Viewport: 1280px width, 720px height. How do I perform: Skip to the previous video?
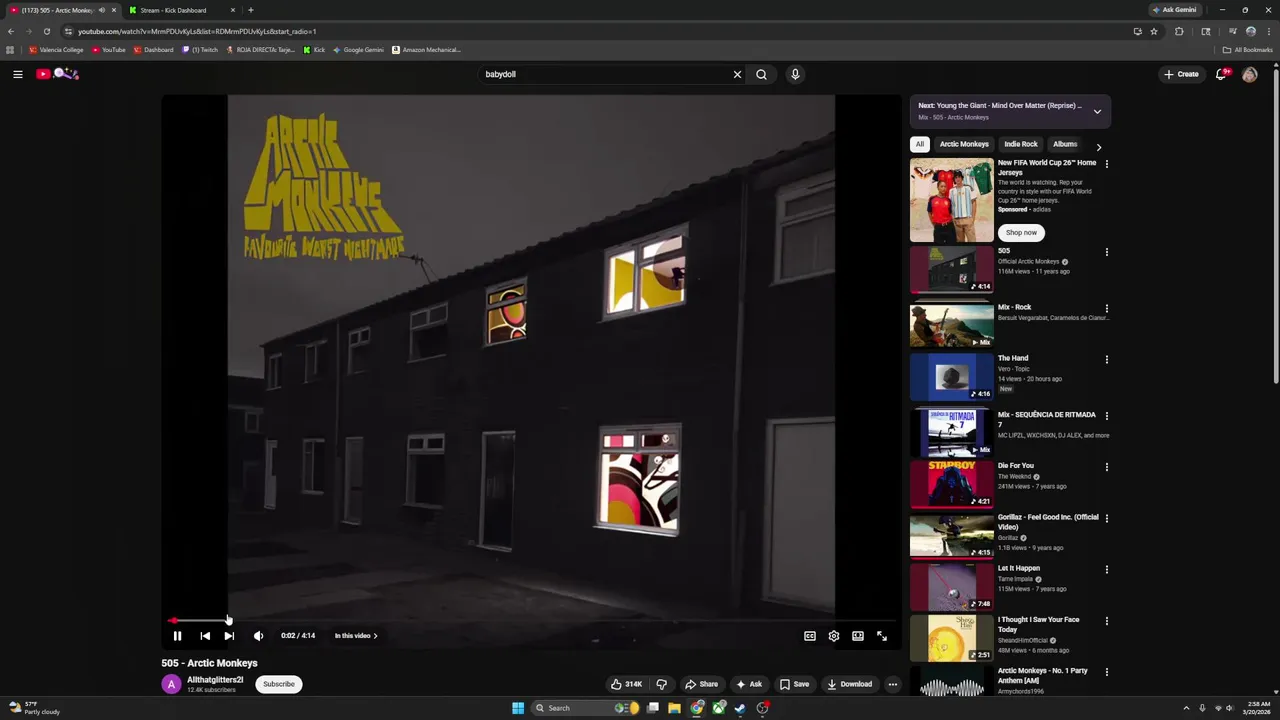point(205,636)
